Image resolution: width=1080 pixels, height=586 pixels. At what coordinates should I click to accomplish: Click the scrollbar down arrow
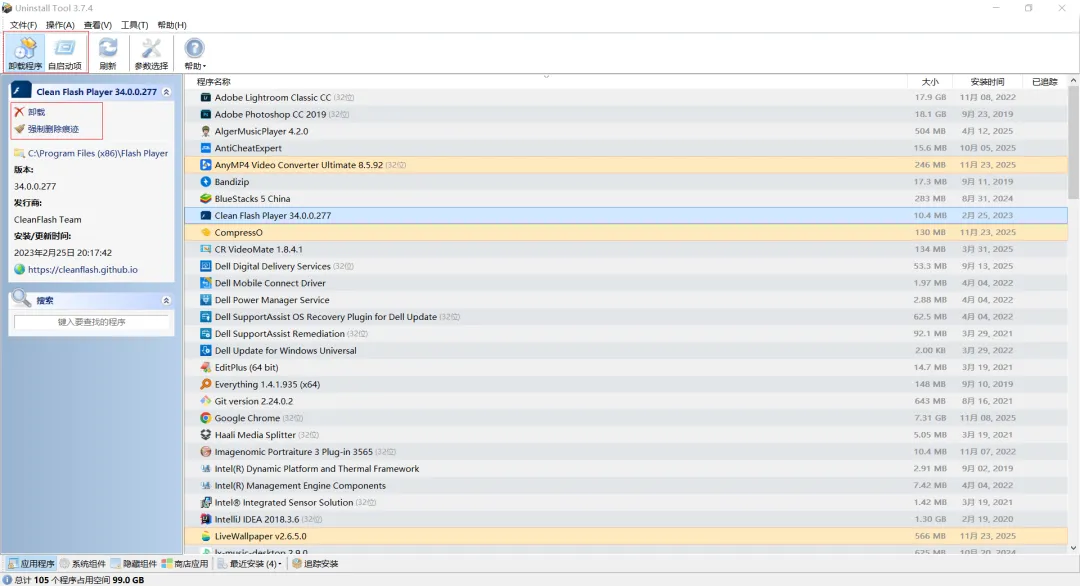tap(1073, 548)
